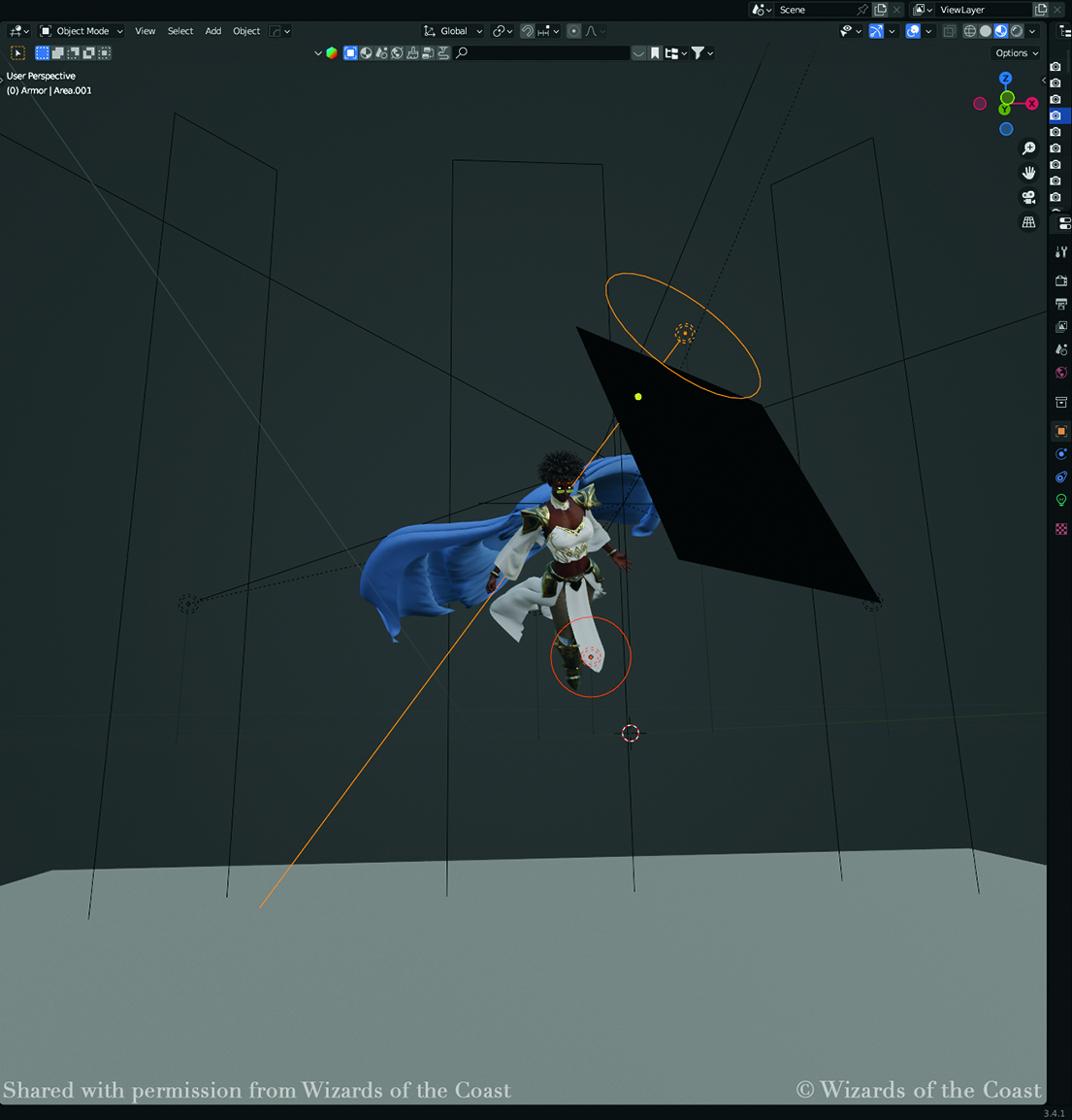
Task: Open the snapping options dropdown
Action: point(548,31)
